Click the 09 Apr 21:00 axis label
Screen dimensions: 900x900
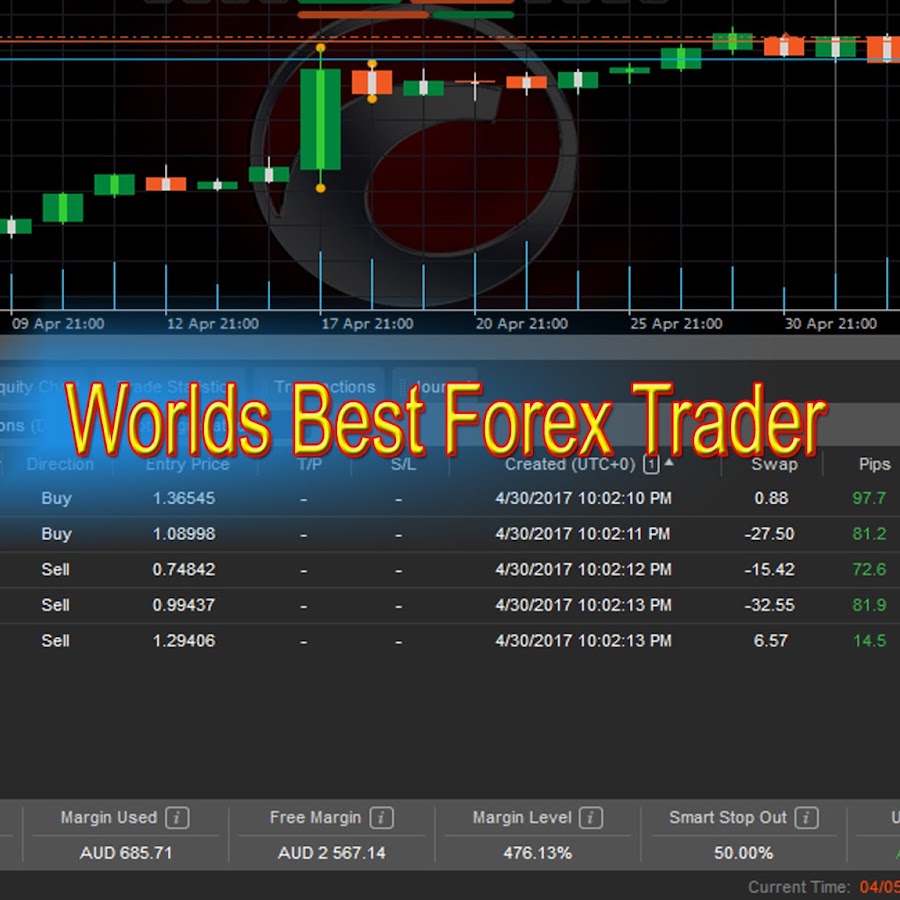point(58,324)
